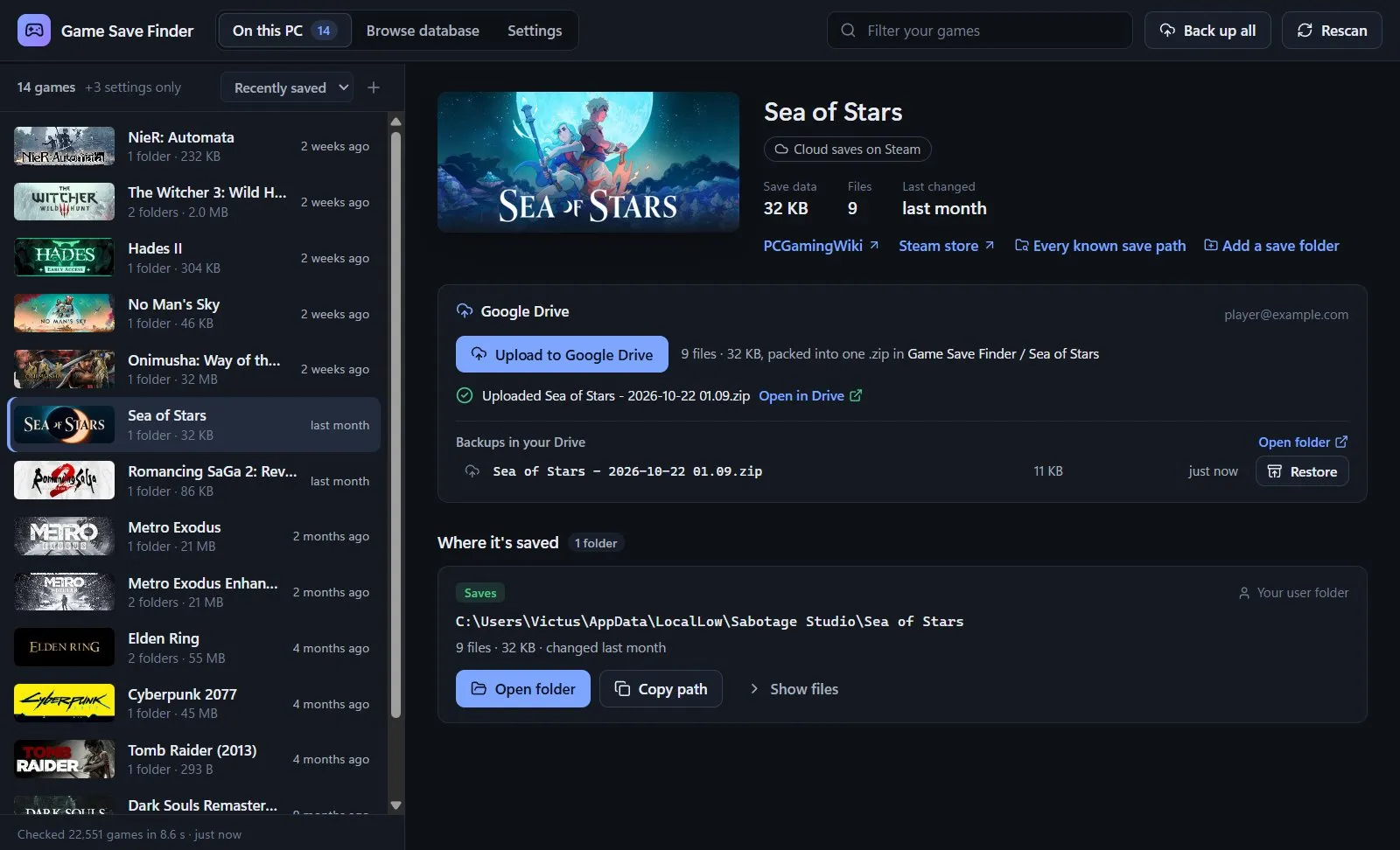Image resolution: width=1400 pixels, height=850 pixels.
Task: Open the Recently saved sort dropdown
Action: coord(287,87)
